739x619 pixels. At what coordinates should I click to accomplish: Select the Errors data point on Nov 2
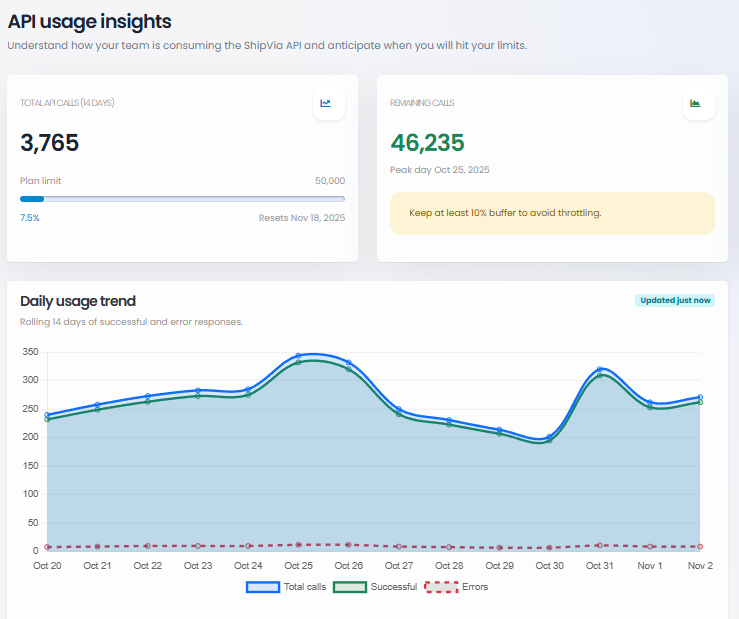(x=700, y=546)
